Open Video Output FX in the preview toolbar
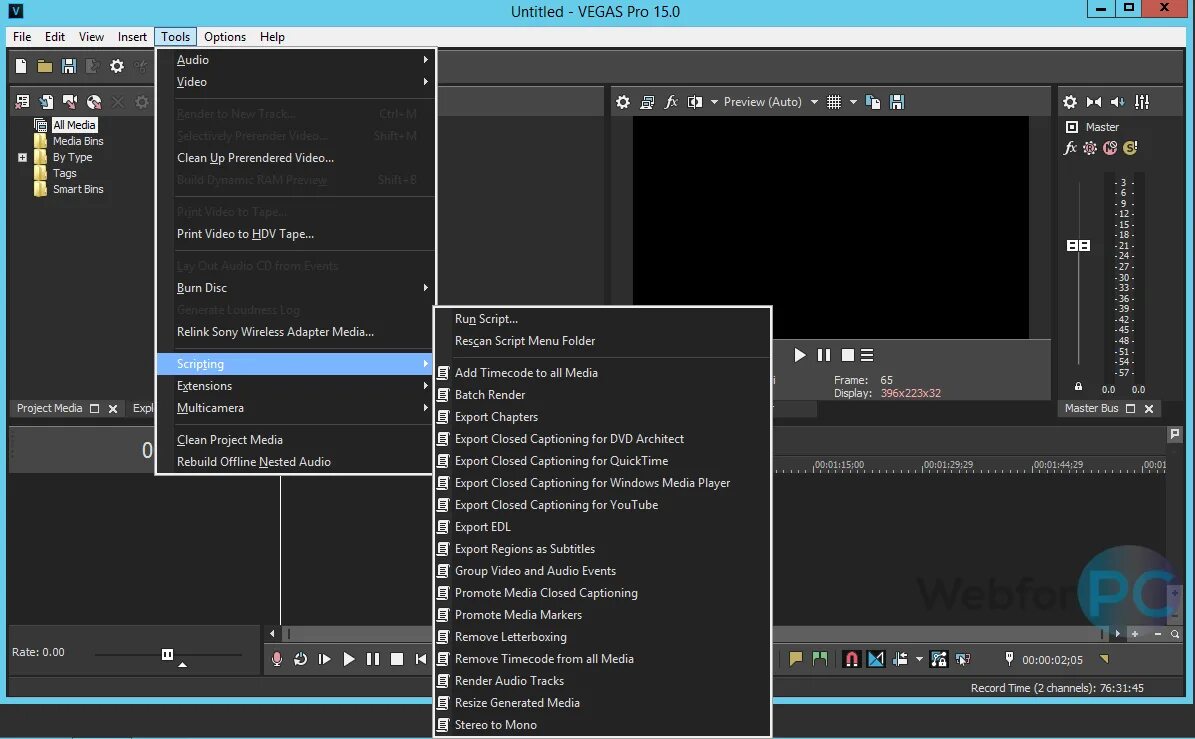The width and height of the screenshot is (1195, 739). pos(671,102)
